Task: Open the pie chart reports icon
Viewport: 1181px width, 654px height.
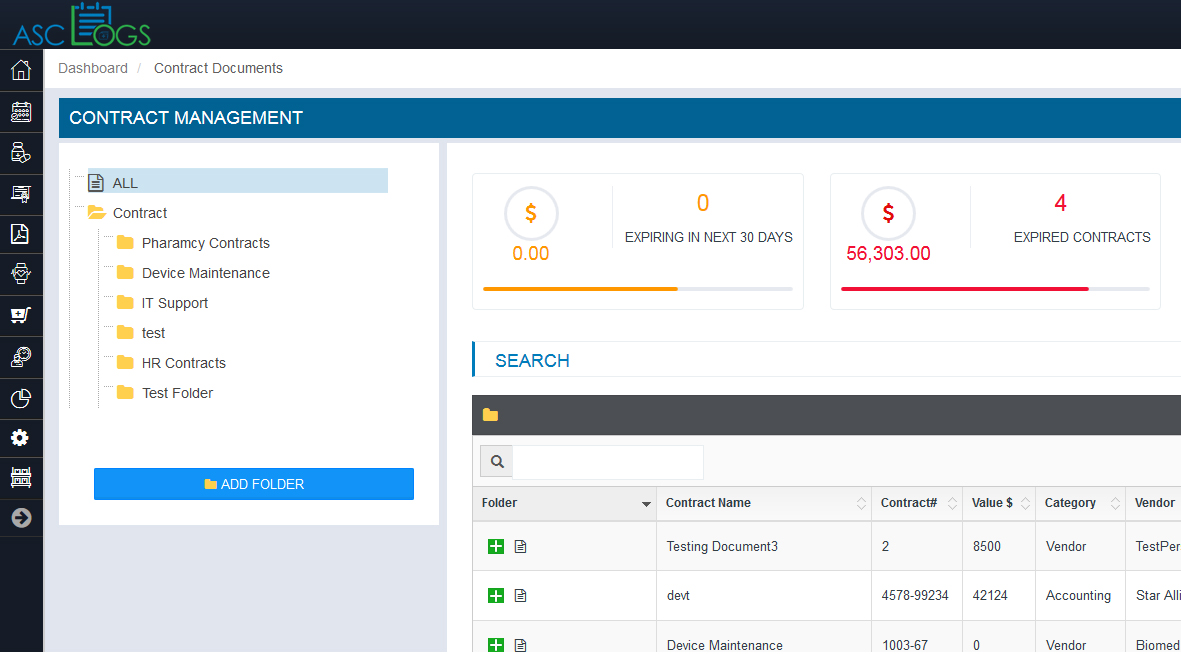Action: (21, 399)
